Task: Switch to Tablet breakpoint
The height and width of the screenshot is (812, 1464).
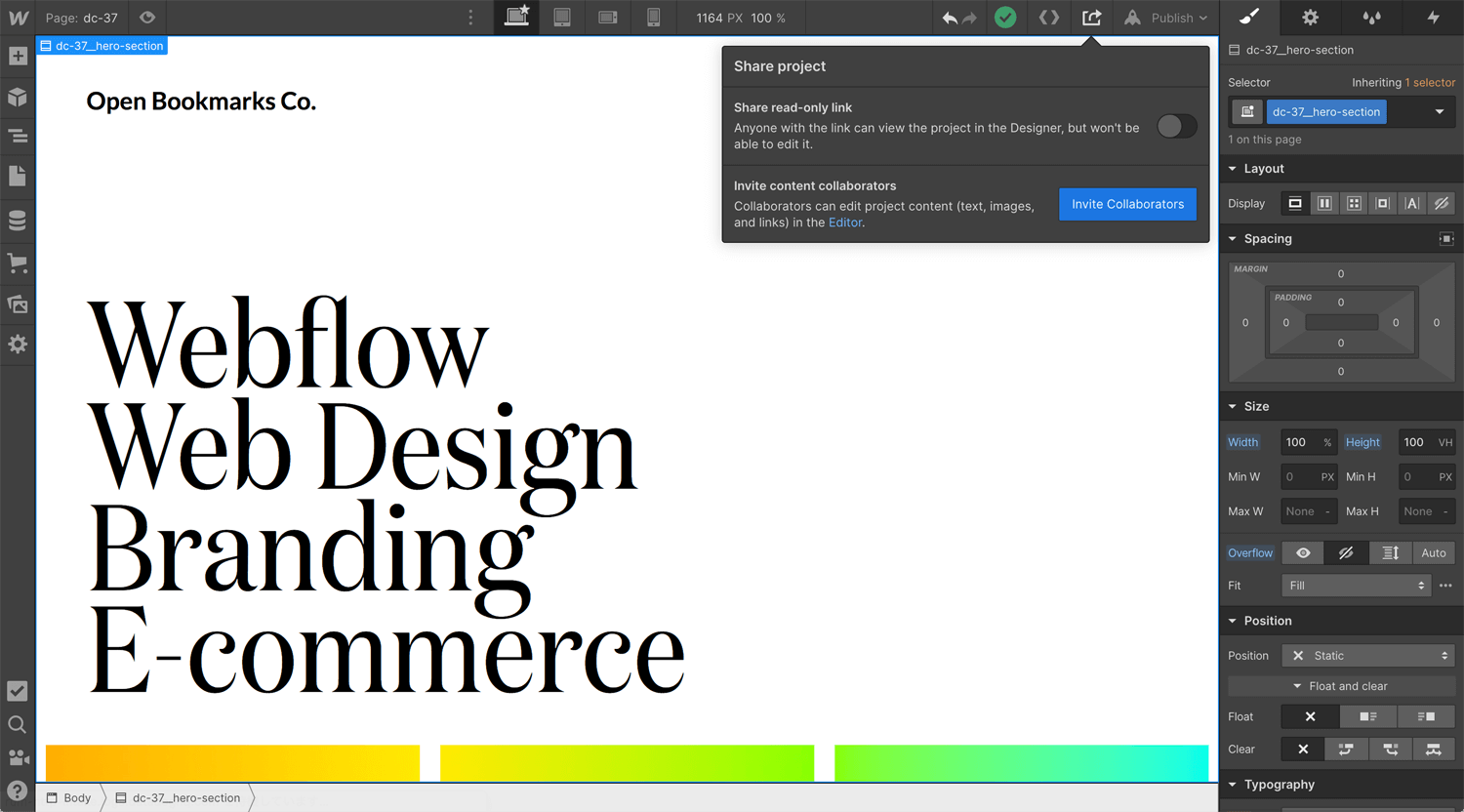Action: pyautogui.click(x=562, y=18)
